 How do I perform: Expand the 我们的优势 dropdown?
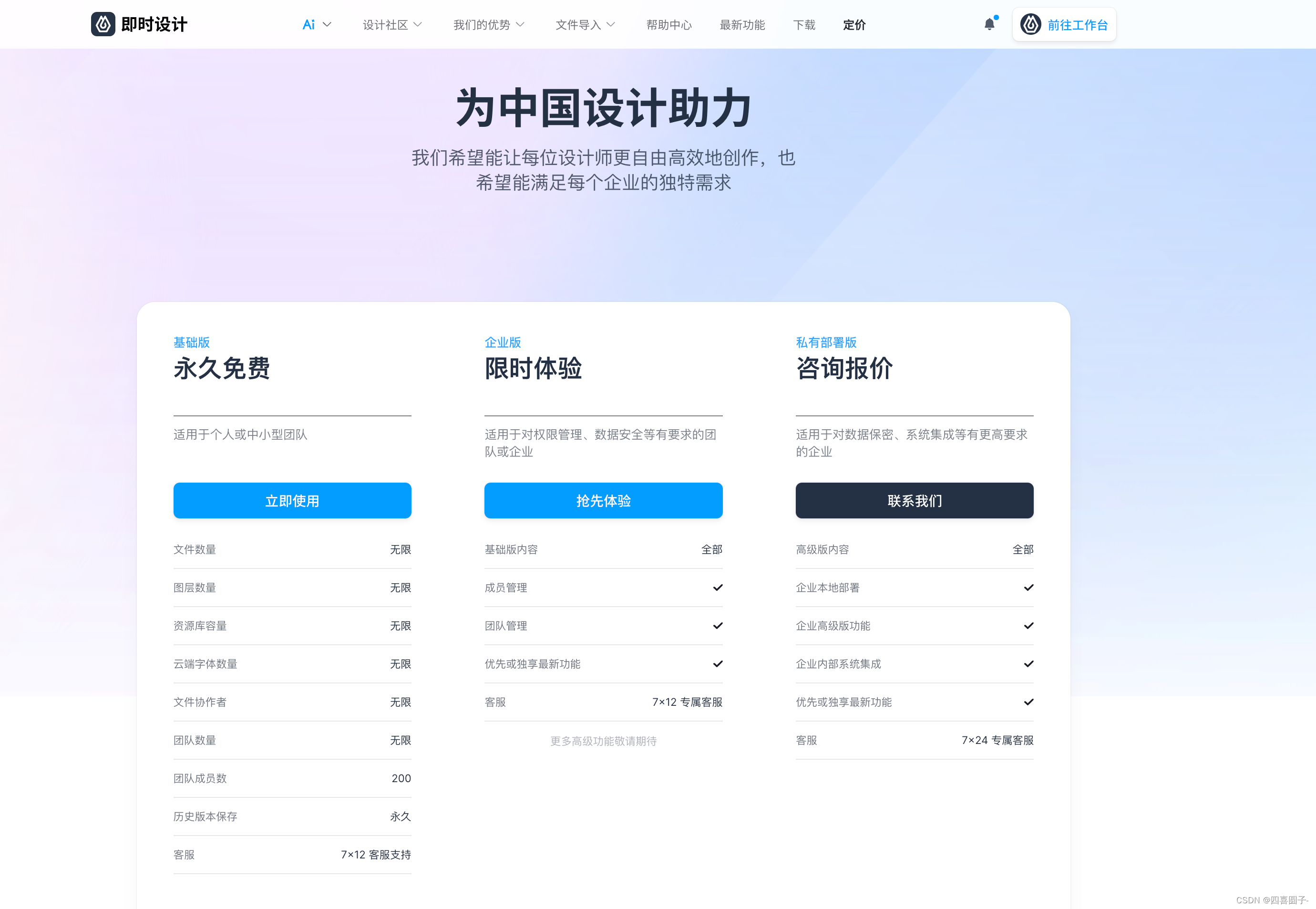coord(488,24)
